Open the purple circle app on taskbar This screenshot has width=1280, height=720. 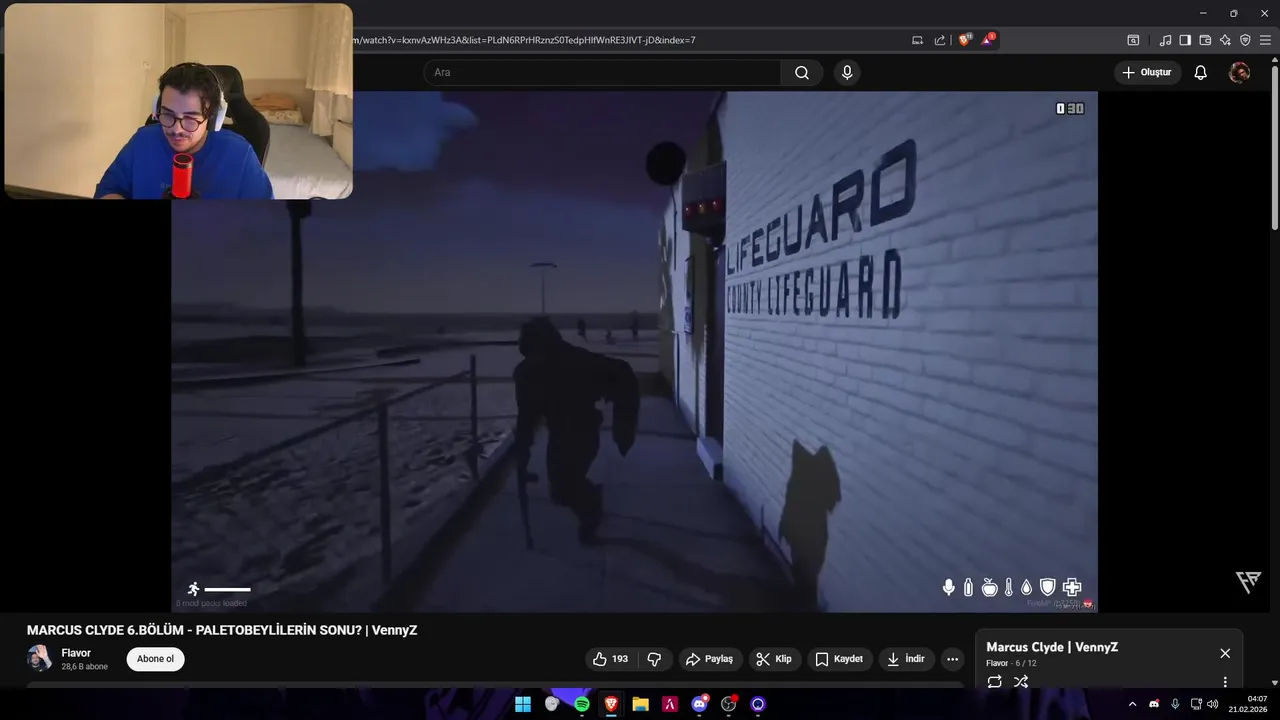758,704
